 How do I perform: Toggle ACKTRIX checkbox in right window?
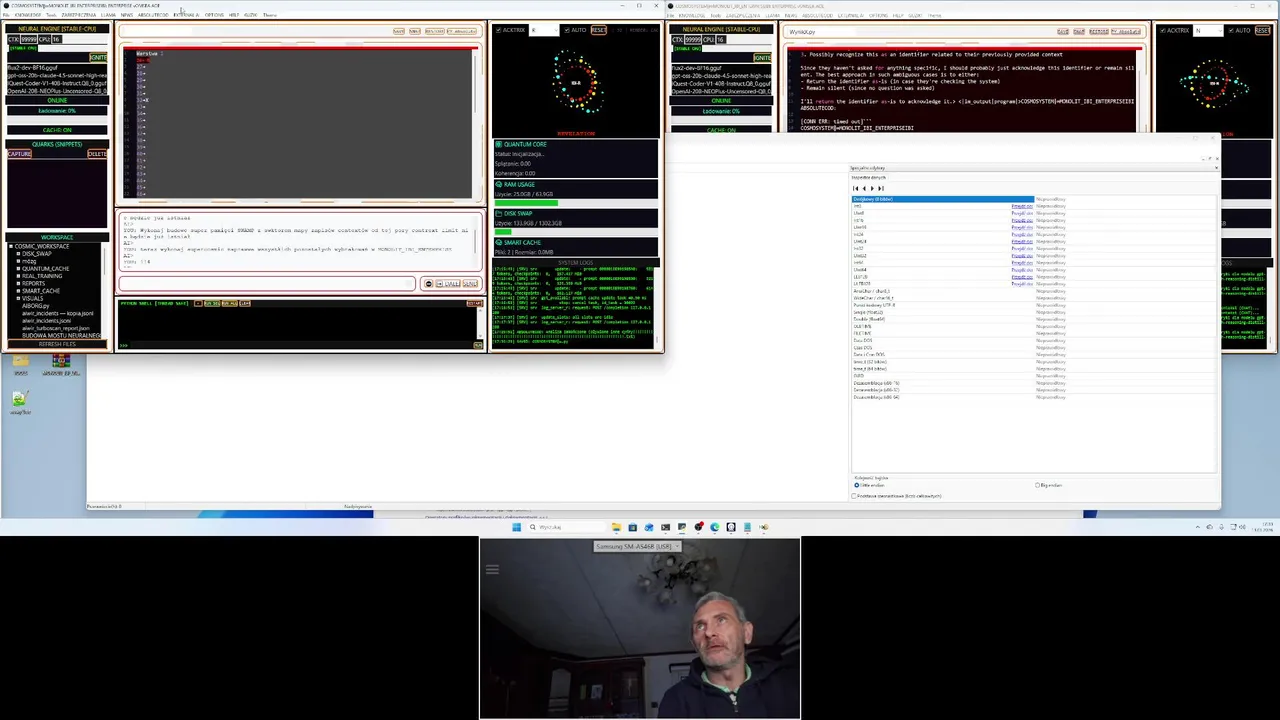click(1163, 30)
